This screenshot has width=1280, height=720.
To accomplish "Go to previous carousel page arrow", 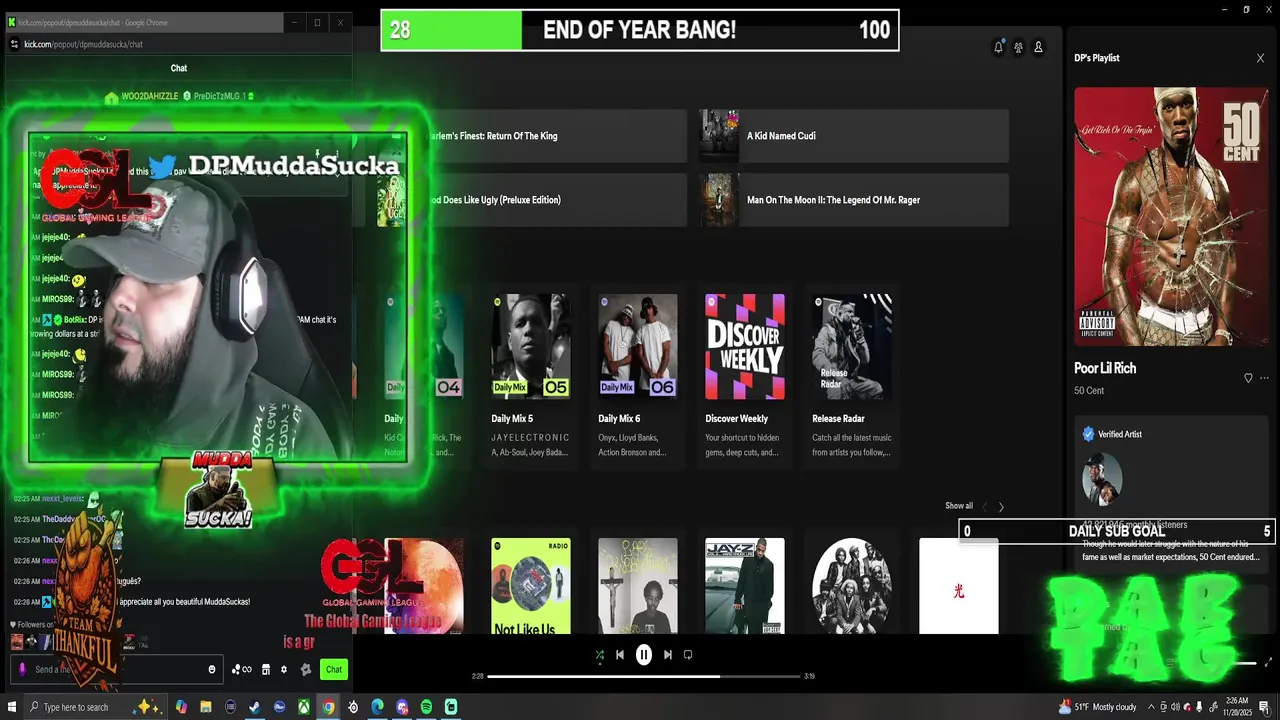I will [x=984, y=507].
